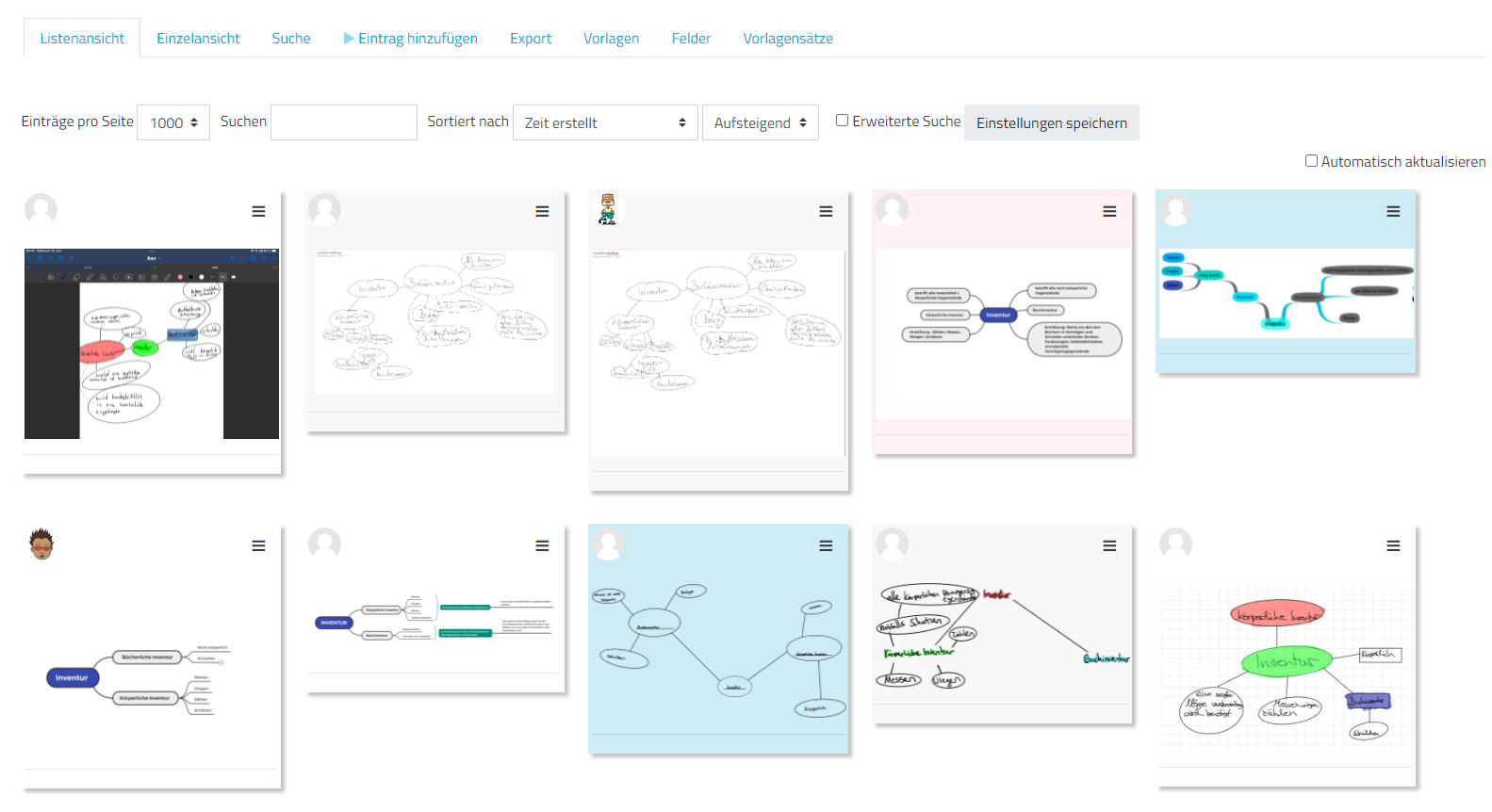Open hamburger menu on dark iPad screenshot card

point(258,212)
